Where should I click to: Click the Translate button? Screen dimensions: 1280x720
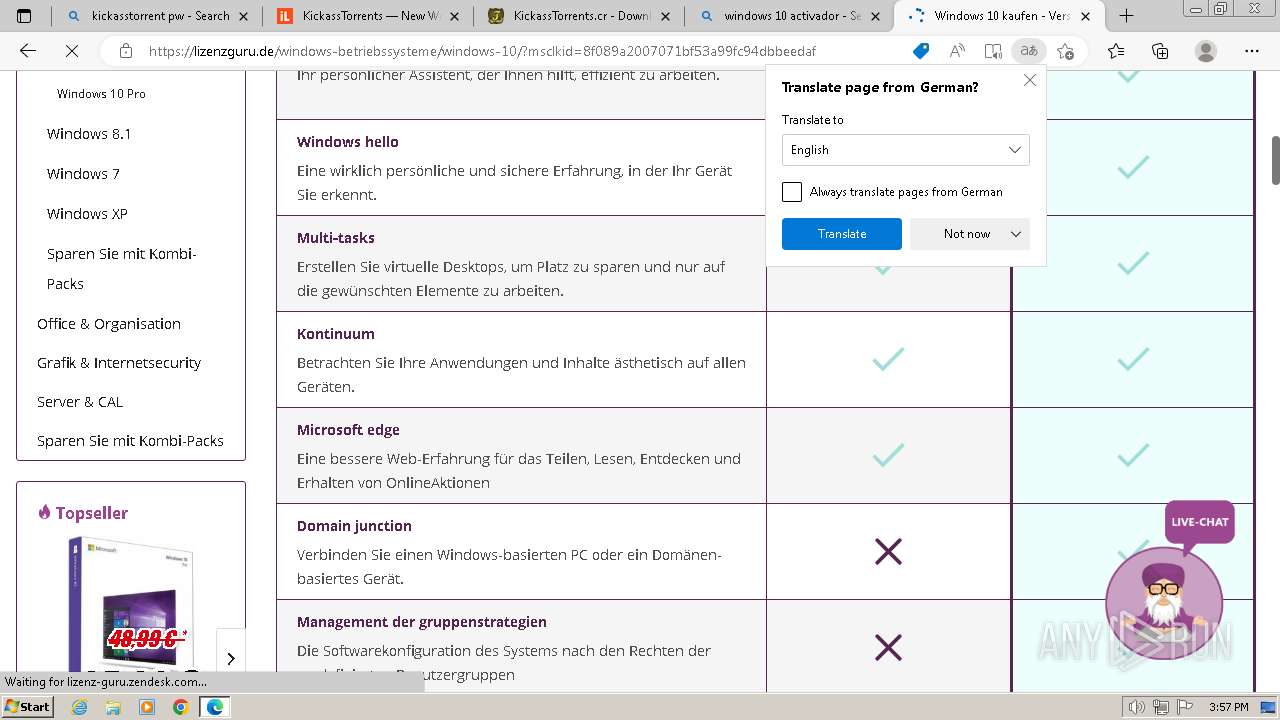[842, 234]
